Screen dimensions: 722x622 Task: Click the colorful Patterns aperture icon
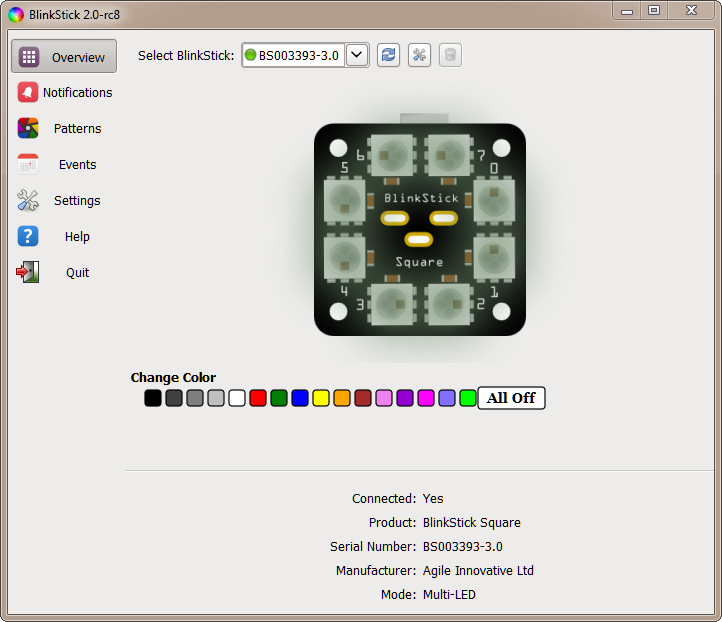[28, 128]
